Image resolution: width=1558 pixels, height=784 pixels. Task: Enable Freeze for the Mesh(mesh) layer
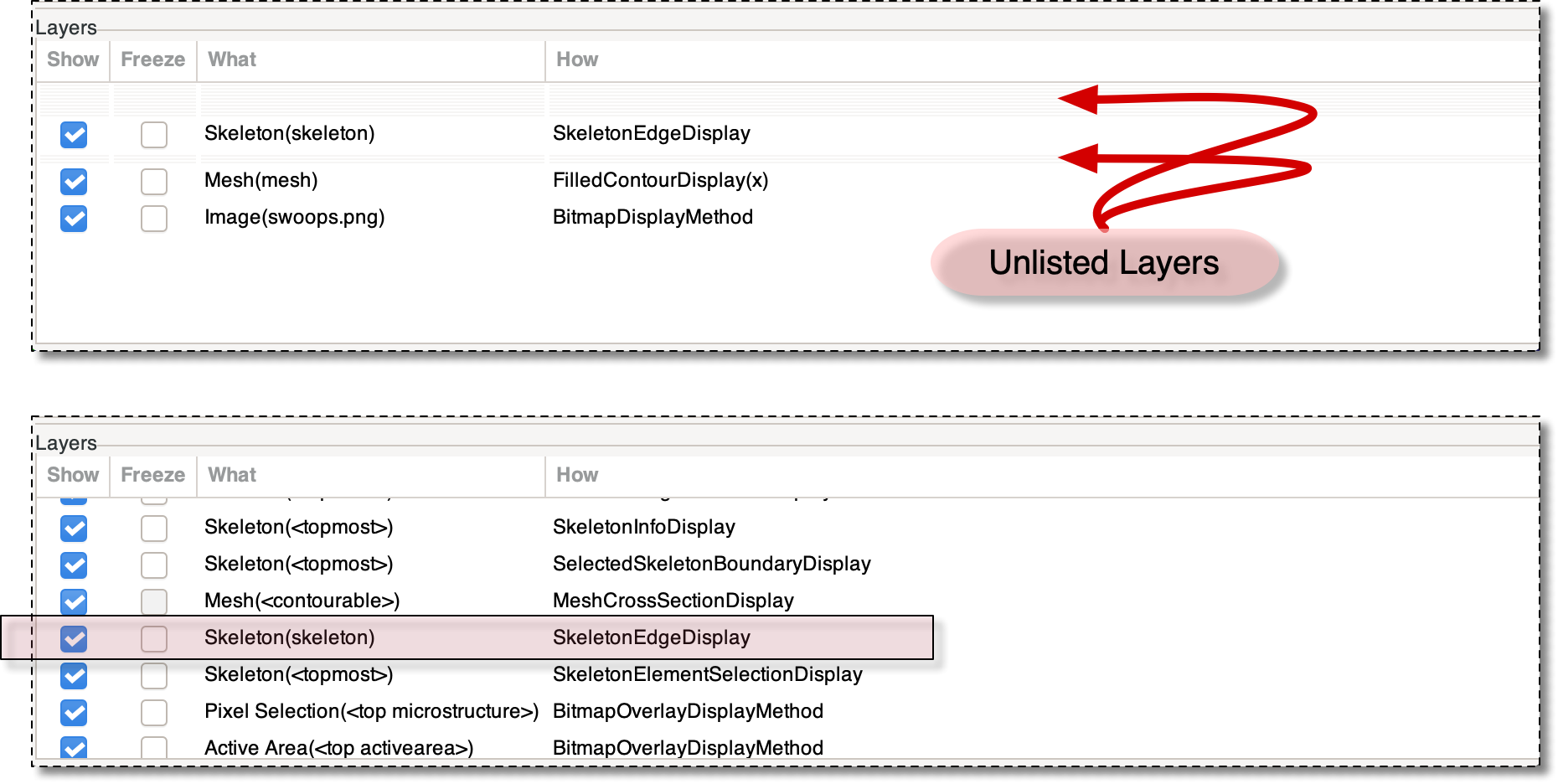coord(153,182)
